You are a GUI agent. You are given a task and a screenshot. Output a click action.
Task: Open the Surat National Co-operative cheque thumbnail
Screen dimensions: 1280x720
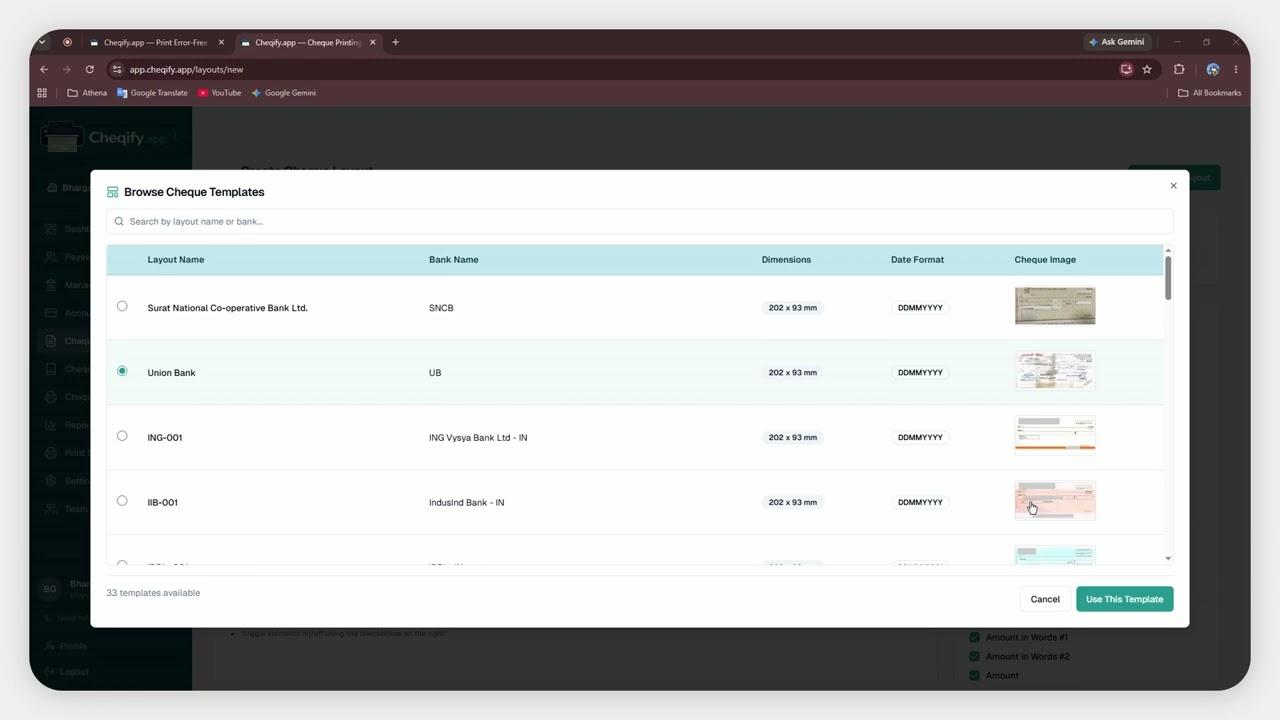point(1055,306)
